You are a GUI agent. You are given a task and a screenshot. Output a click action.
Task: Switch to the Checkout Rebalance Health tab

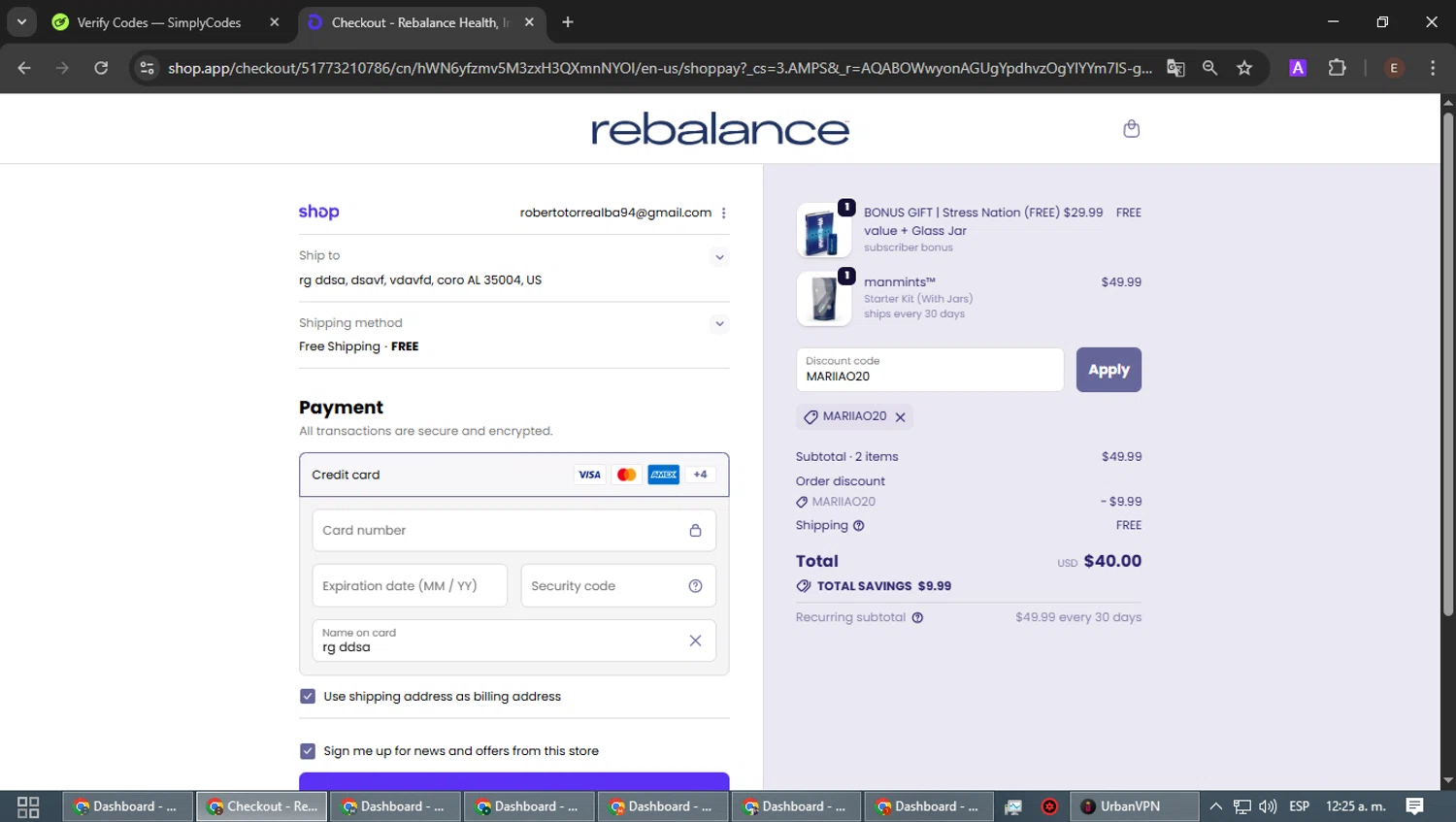[x=419, y=22]
